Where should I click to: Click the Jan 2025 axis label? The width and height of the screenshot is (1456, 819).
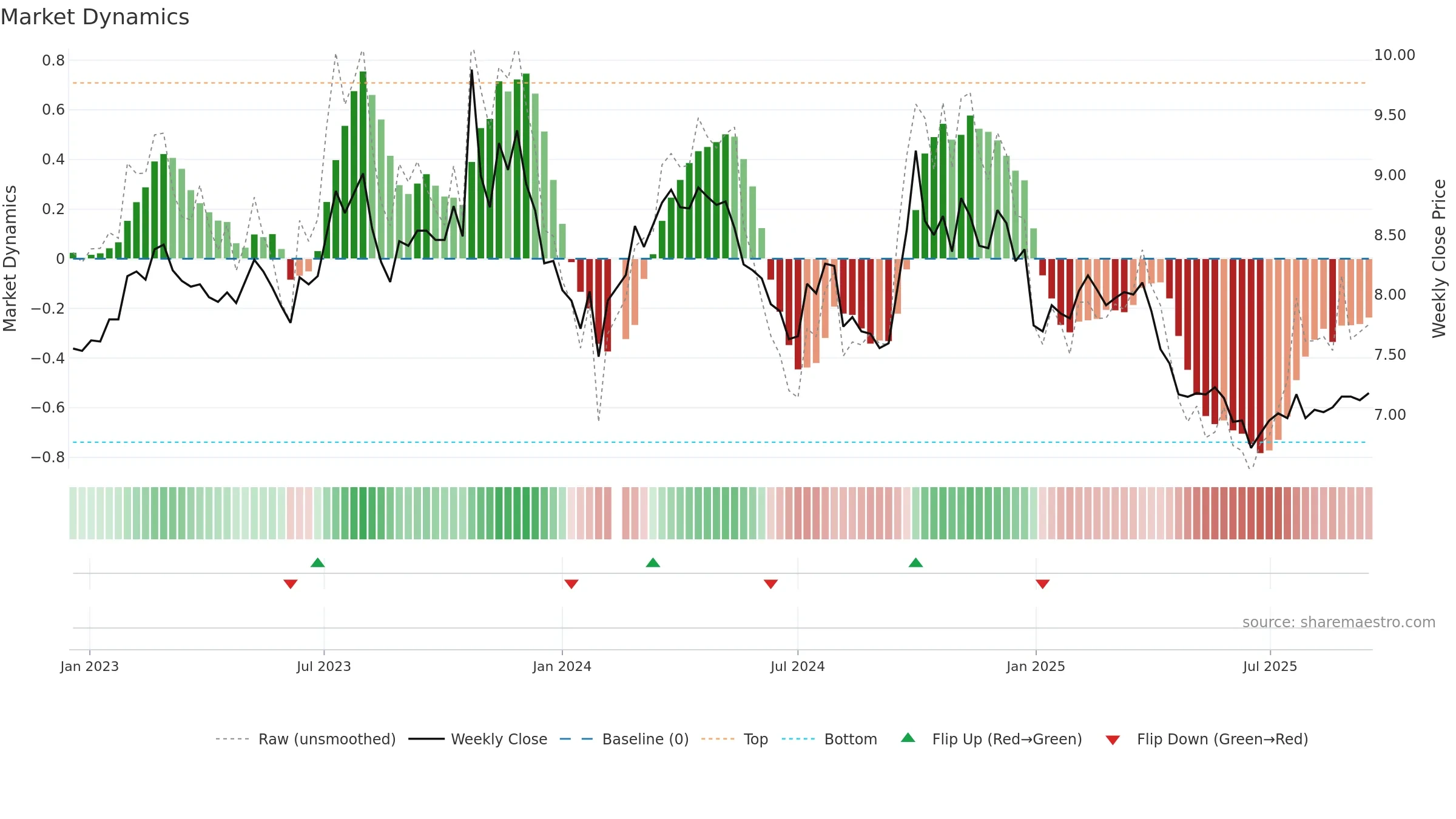tap(1036, 666)
